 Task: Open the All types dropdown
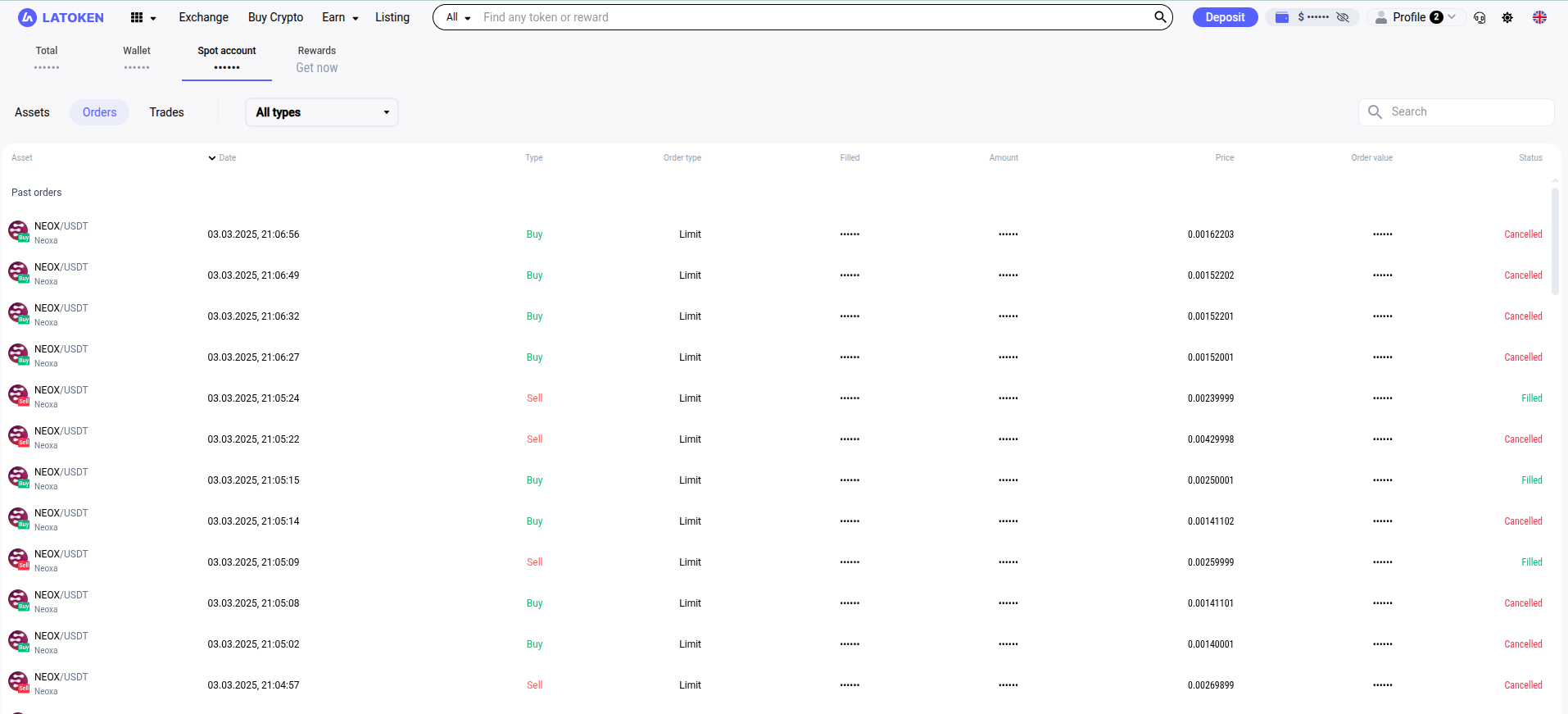click(x=322, y=112)
